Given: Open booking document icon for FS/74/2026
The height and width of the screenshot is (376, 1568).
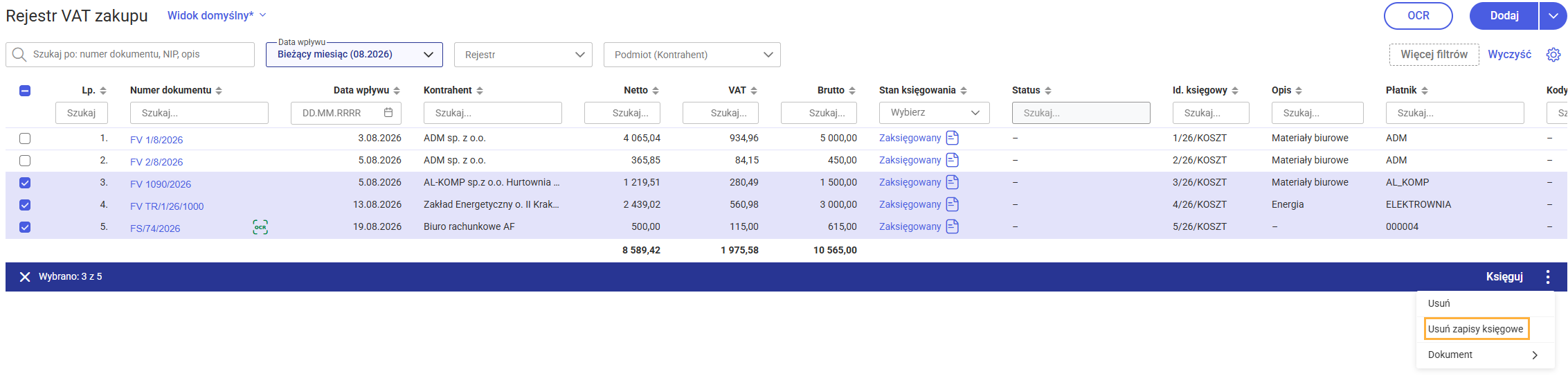Looking at the screenshot, I should [953, 226].
